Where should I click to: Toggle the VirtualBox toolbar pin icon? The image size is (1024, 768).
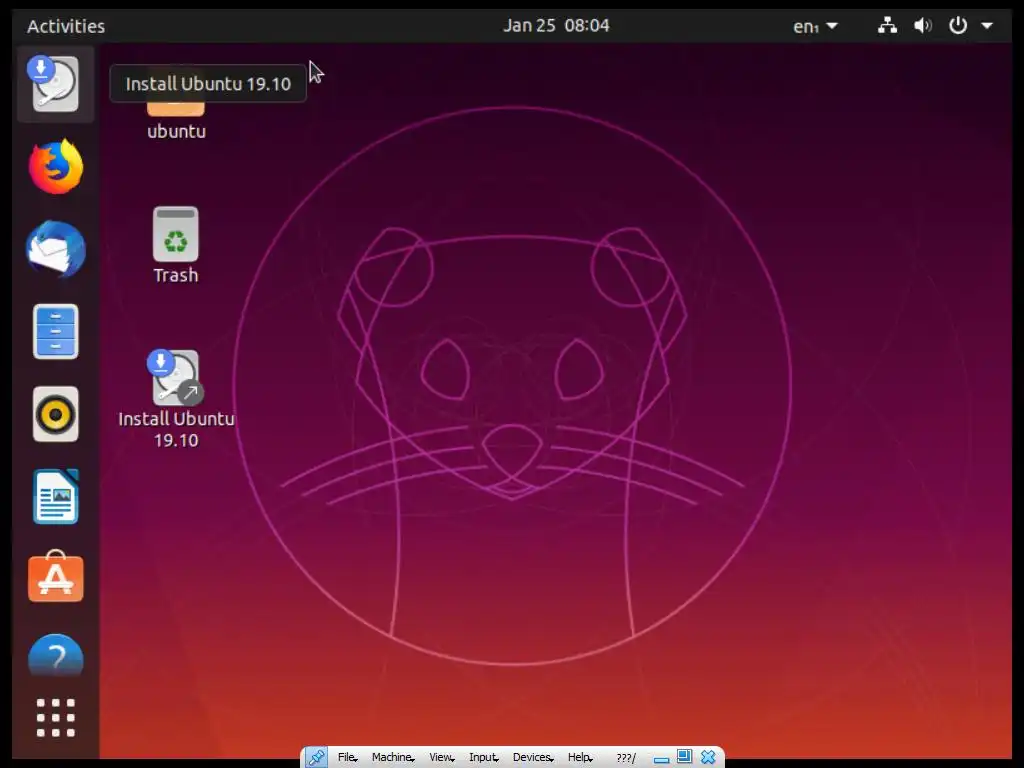[317, 757]
